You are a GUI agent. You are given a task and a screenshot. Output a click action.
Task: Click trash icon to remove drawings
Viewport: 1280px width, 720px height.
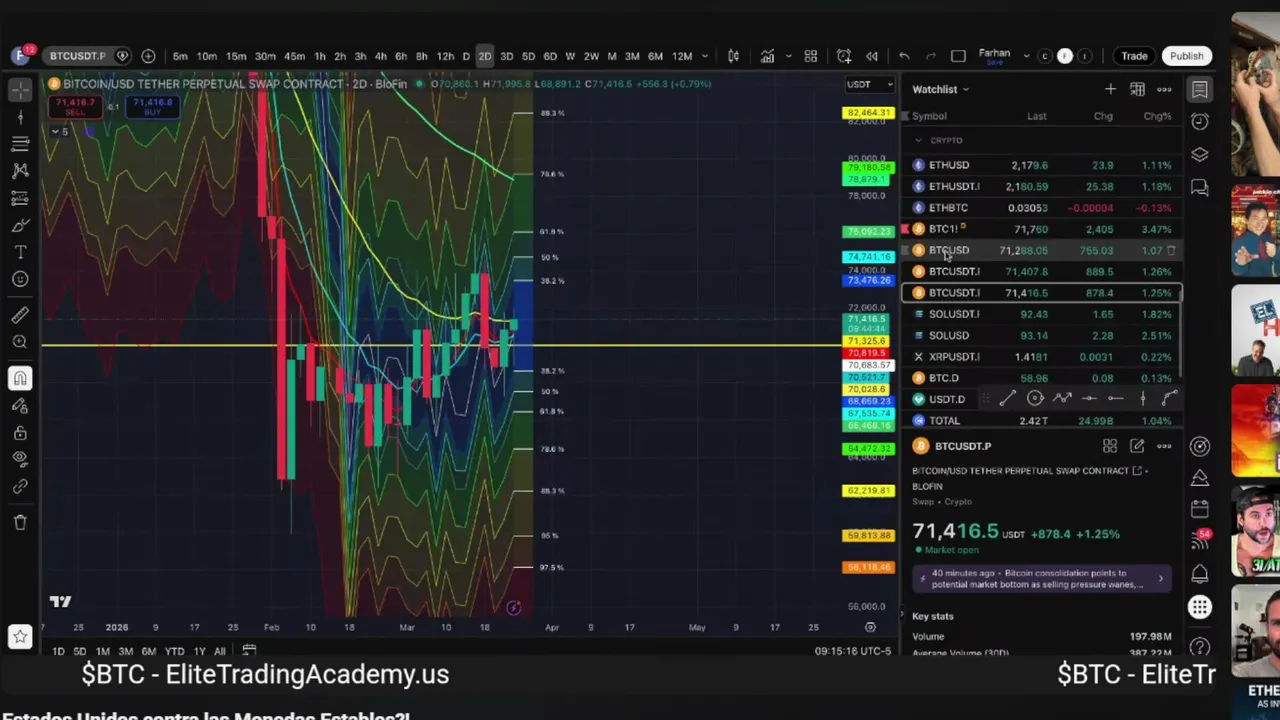coord(20,522)
